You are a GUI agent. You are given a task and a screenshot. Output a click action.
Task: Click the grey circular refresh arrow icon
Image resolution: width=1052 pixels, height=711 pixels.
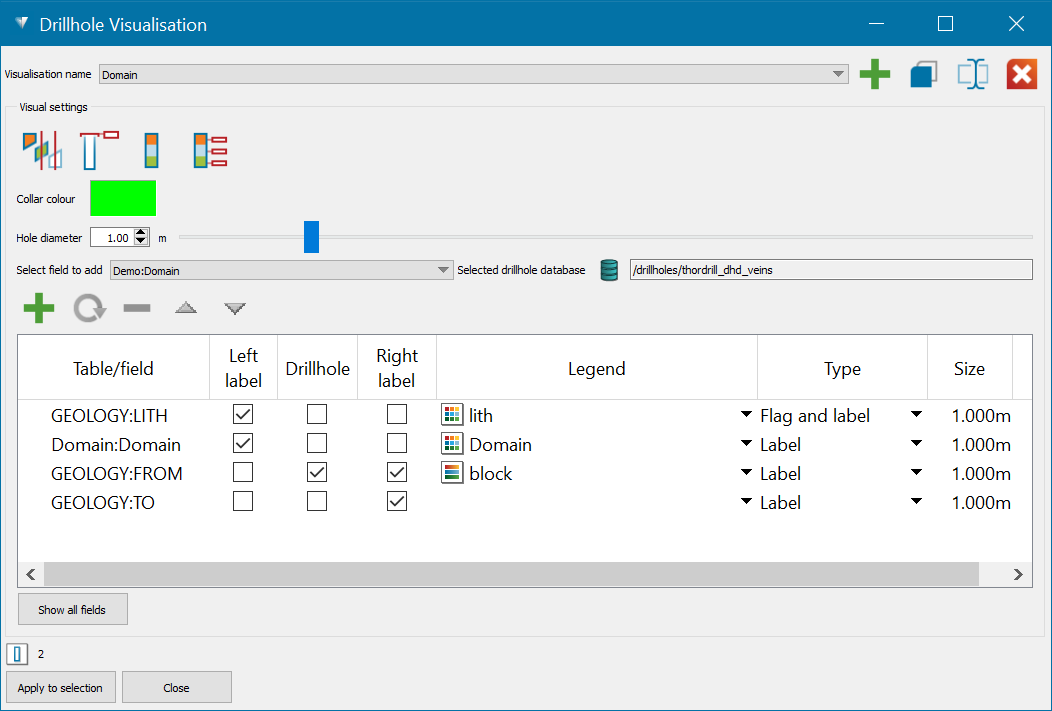coord(89,309)
